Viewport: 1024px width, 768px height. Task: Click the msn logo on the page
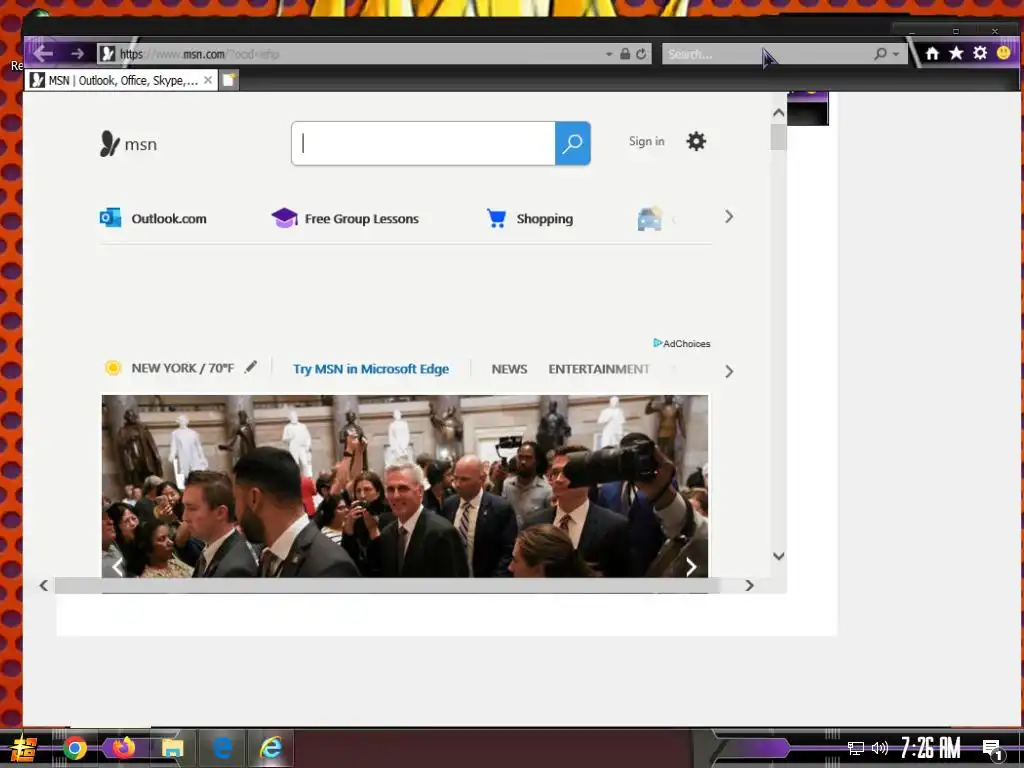[128, 144]
